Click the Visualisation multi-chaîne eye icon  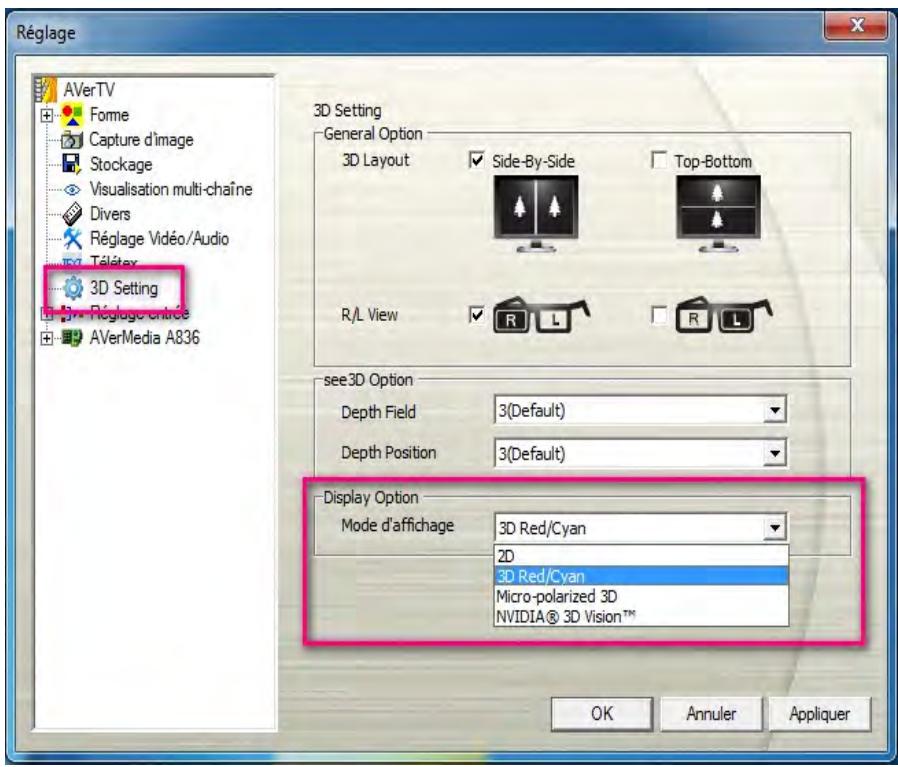pos(72,189)
